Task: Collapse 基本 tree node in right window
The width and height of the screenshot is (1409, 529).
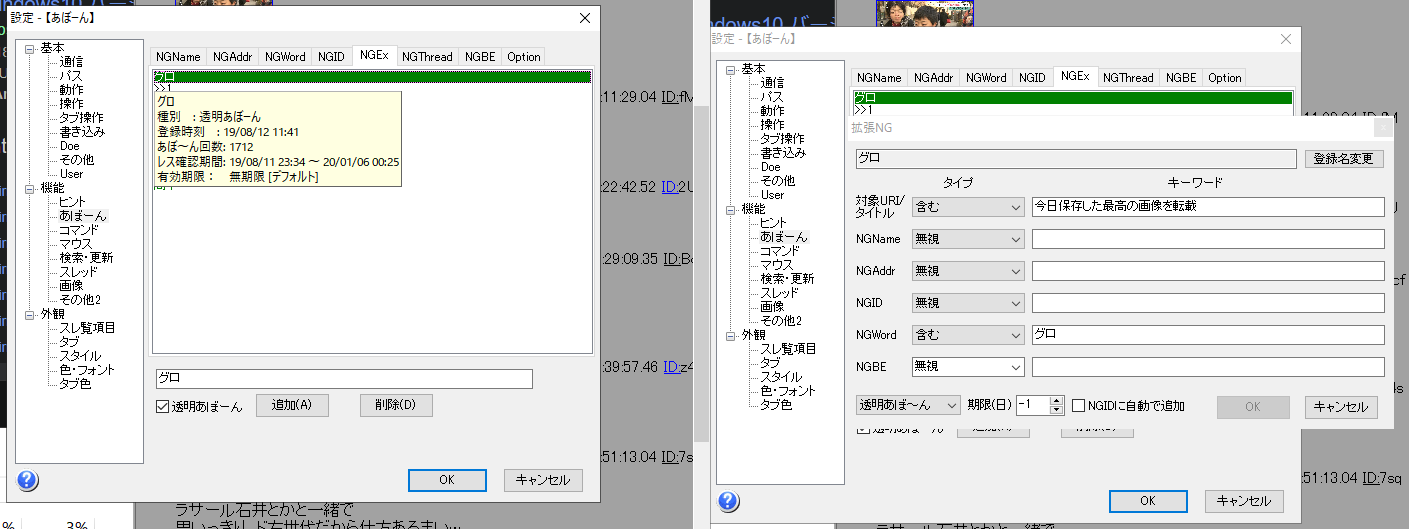Action: (x=731, y=69)
